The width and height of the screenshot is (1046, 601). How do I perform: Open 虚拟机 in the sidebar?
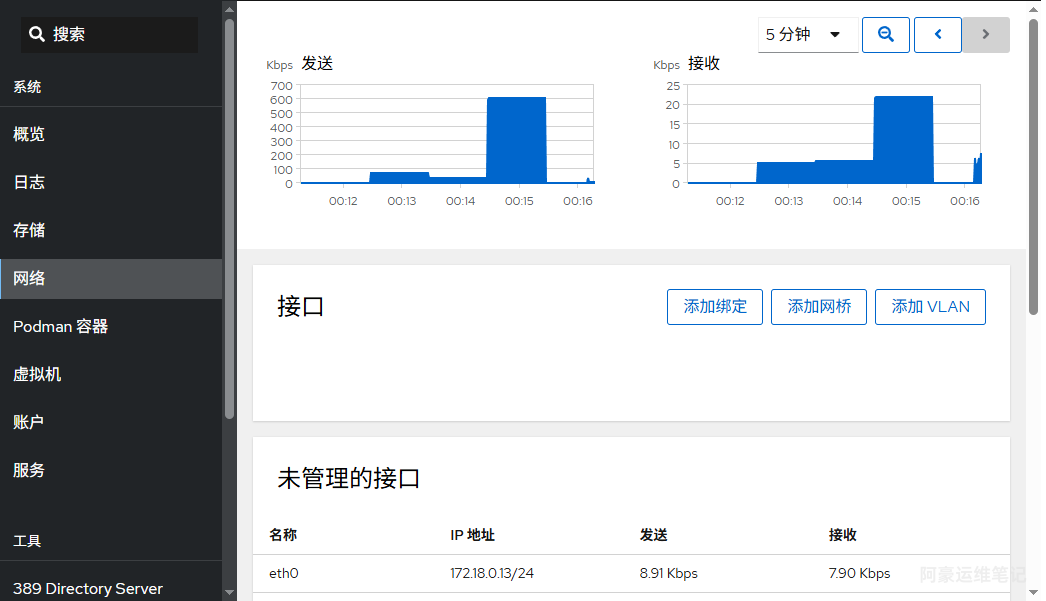111,374
